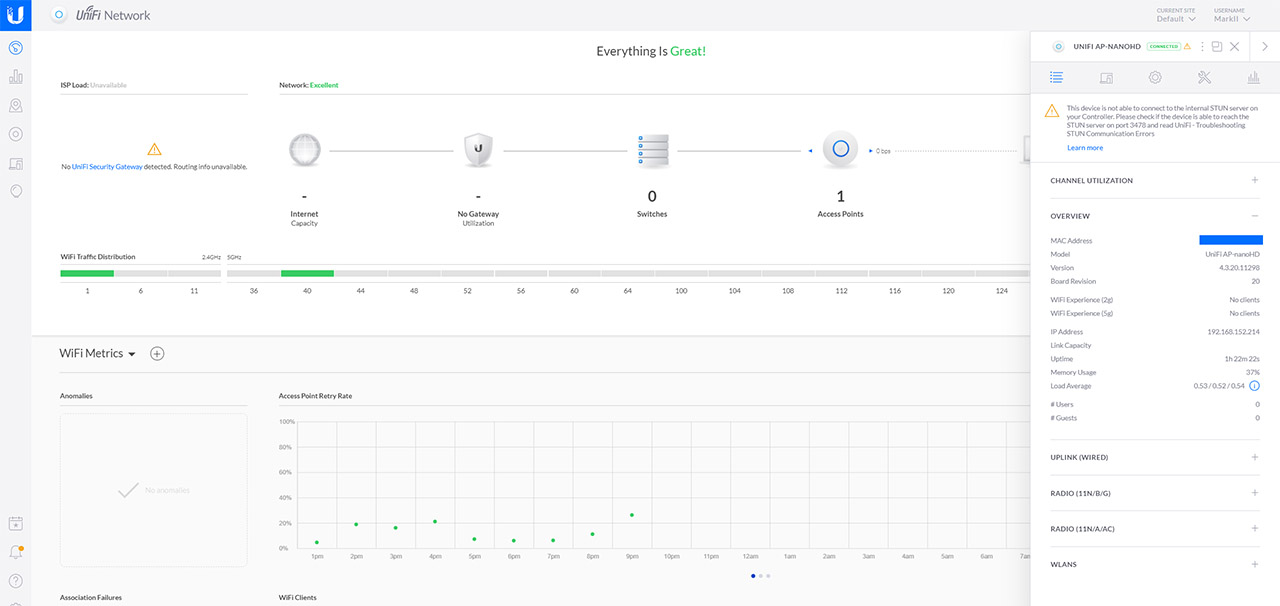Click the Learn more link for STUN error
Screen dimensions: 1280x606
(x=1085, y=148)
